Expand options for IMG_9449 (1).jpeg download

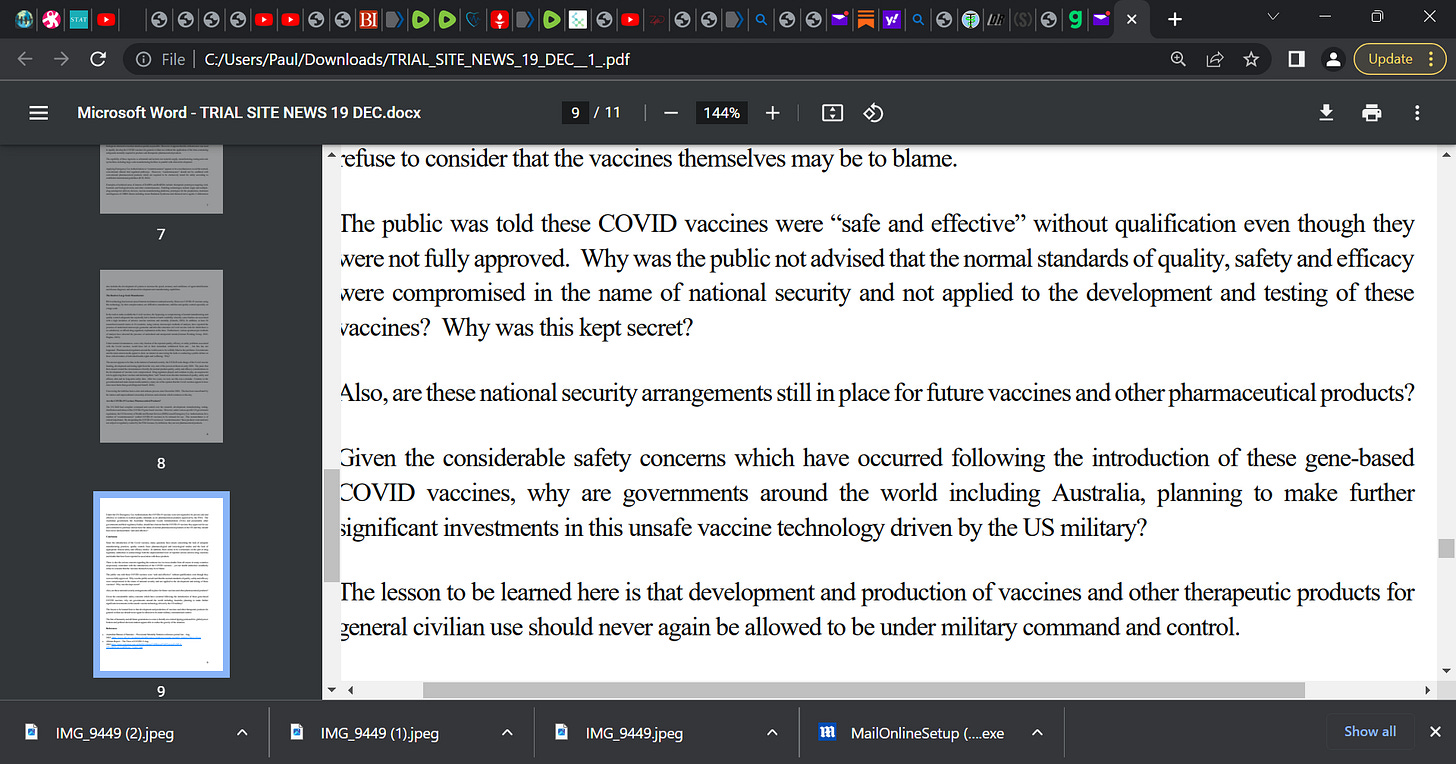[x=507, y=733]
